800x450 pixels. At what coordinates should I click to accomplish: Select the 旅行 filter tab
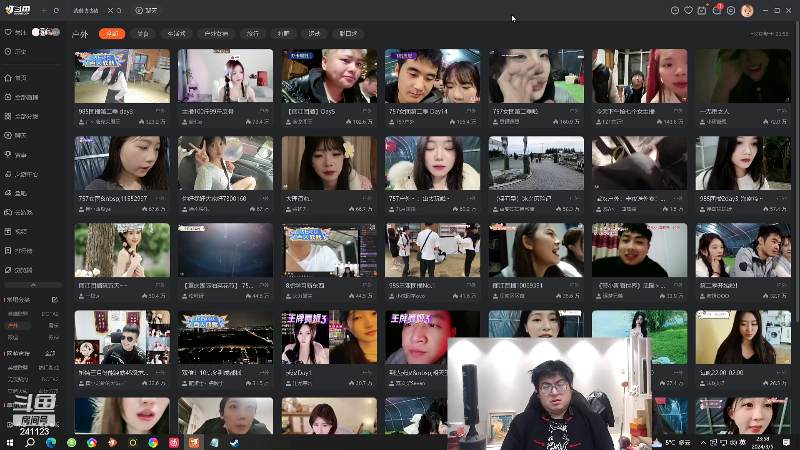(x=253, y=34)
